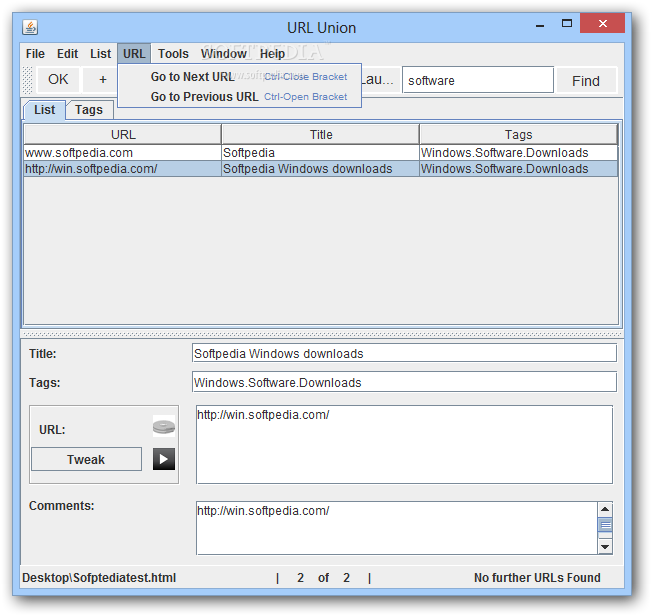Click the toolbar drag handle grip
The width and height of the screenshot is (652, 616).
click(x=27, y=80)
